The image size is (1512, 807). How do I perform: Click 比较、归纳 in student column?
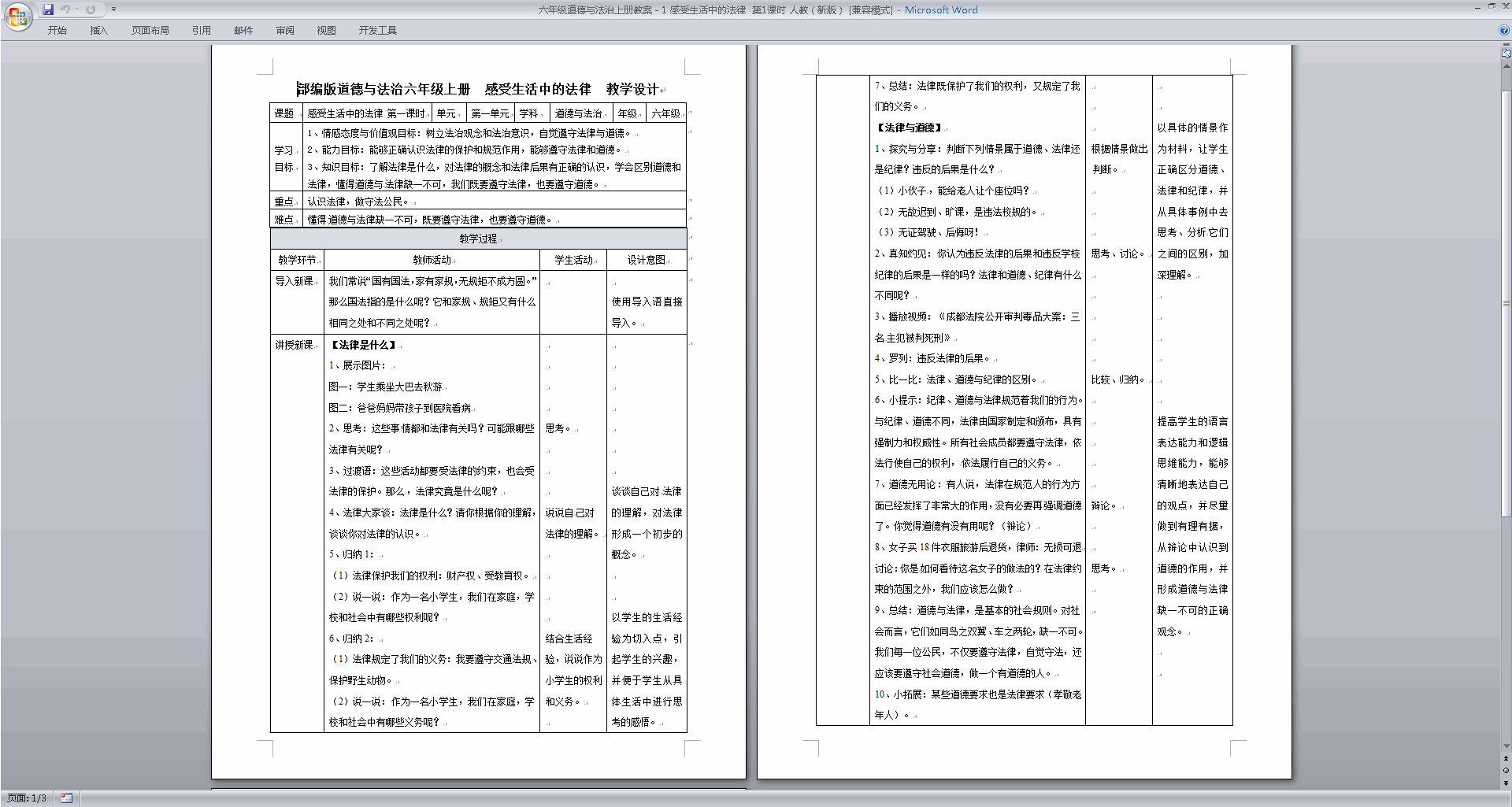tap(1117, 379)
